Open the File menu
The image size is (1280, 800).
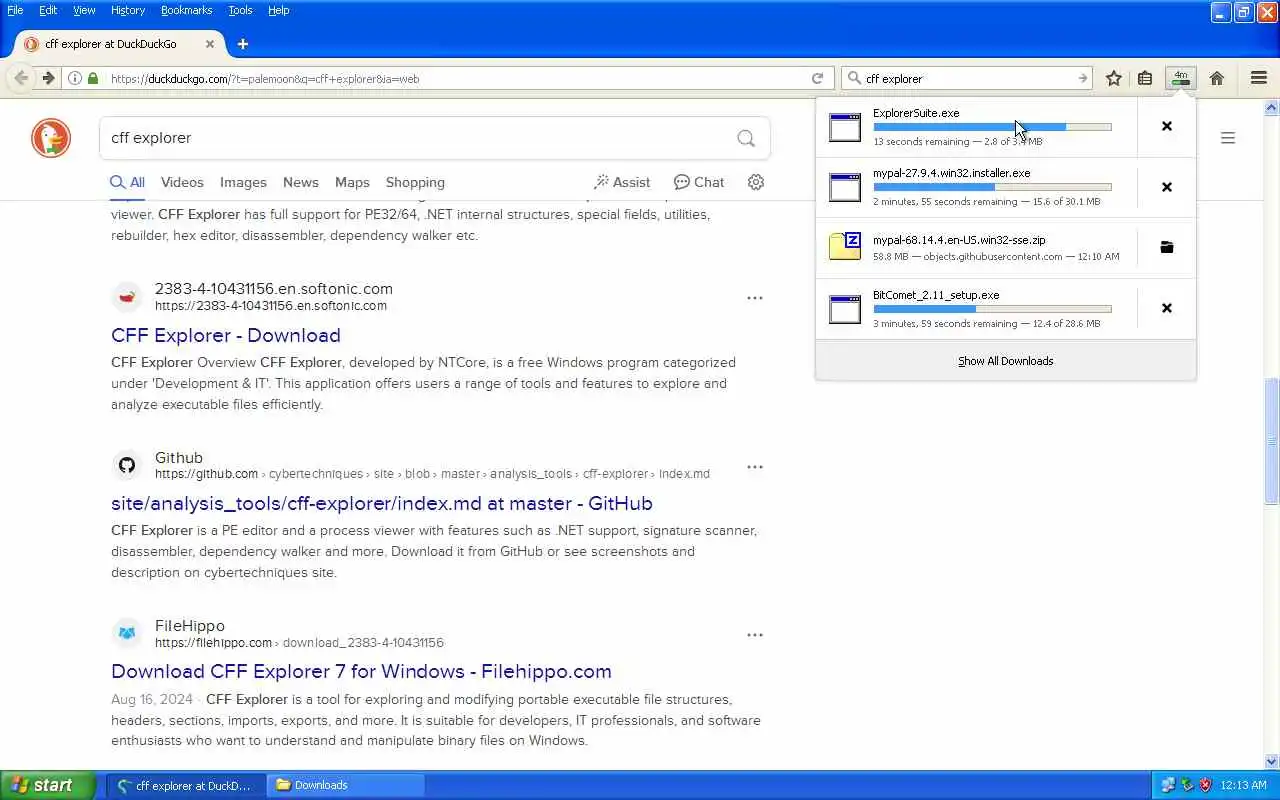(15, 10)
